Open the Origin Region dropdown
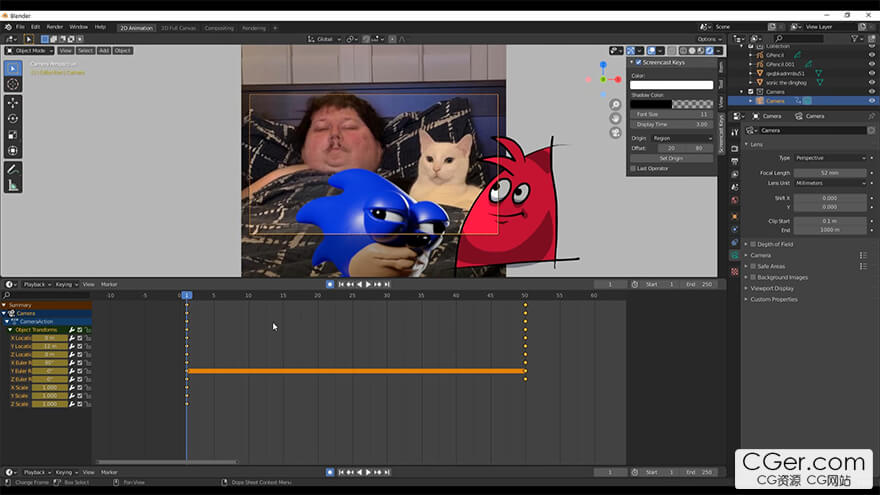 click(682, 138)
